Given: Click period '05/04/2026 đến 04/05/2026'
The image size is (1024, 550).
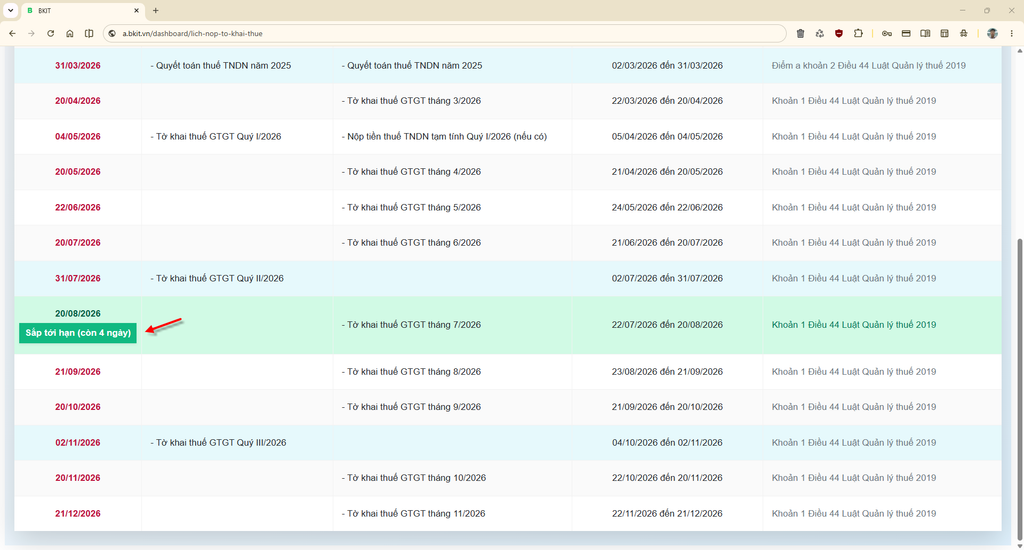Looking at the screenshot, I should tap(667, 137).
